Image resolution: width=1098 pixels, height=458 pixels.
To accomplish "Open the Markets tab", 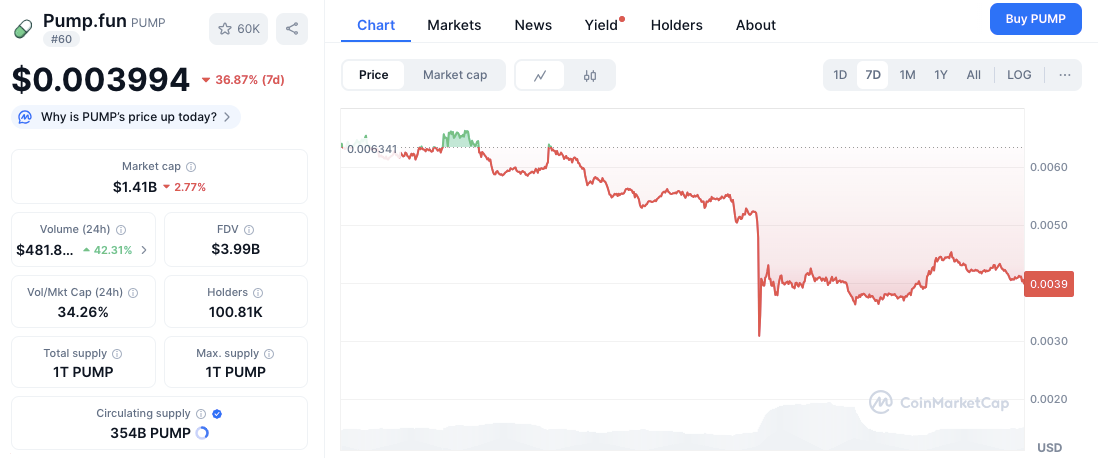I will (x=454, y=25).
